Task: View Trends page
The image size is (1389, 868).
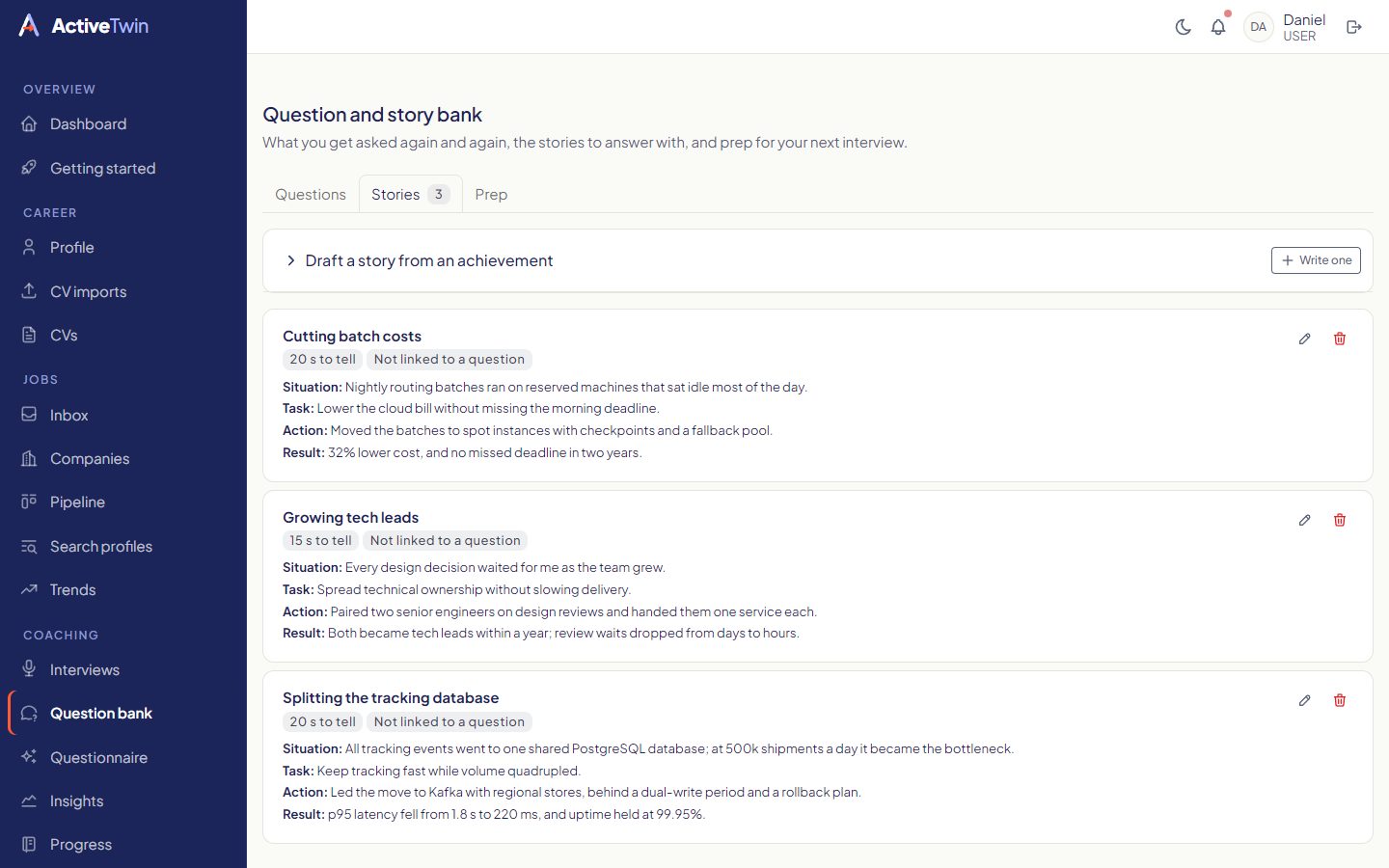Action: (123, 589)
